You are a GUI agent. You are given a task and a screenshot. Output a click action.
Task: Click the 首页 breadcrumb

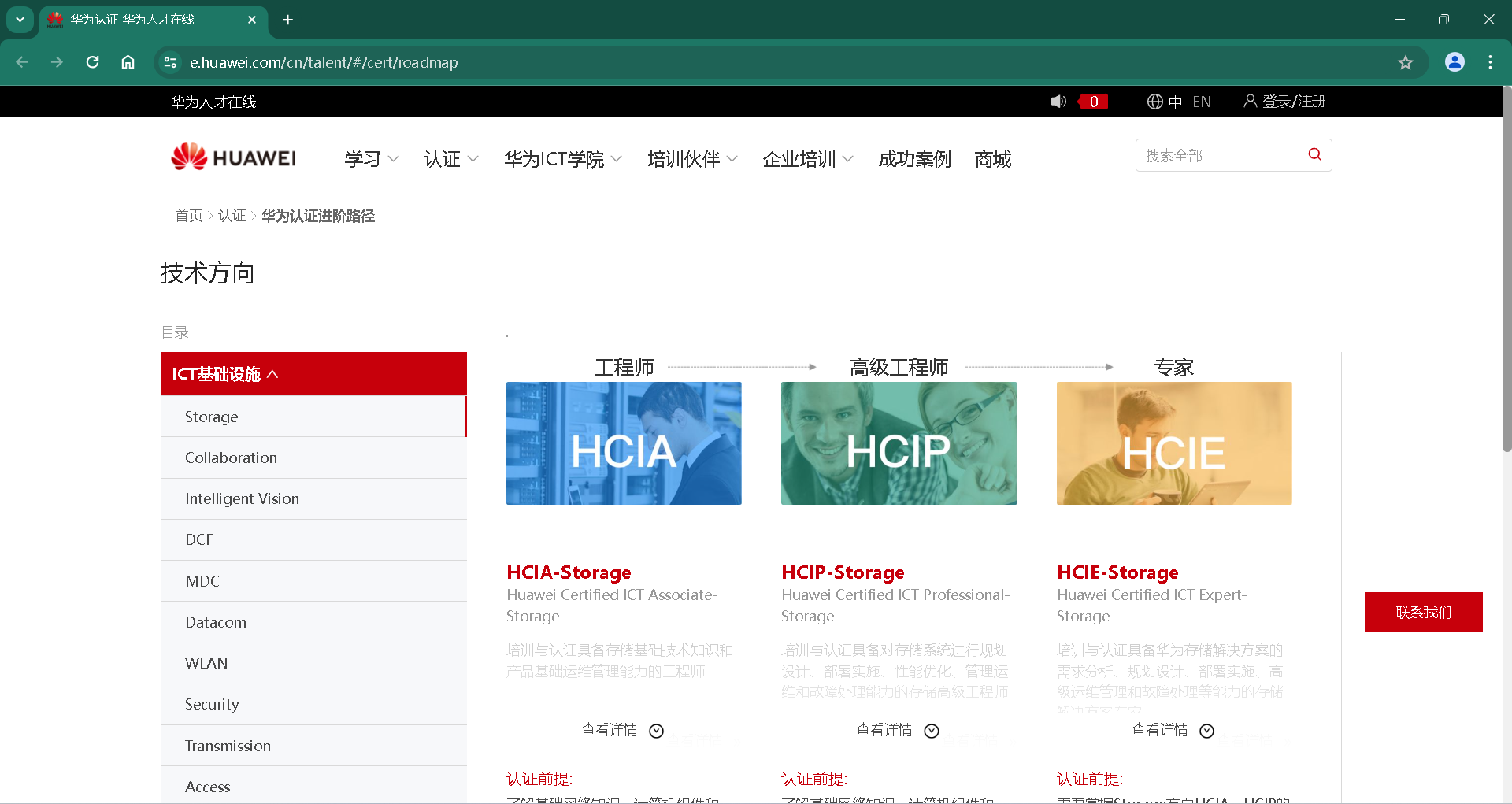pos(189,216)
